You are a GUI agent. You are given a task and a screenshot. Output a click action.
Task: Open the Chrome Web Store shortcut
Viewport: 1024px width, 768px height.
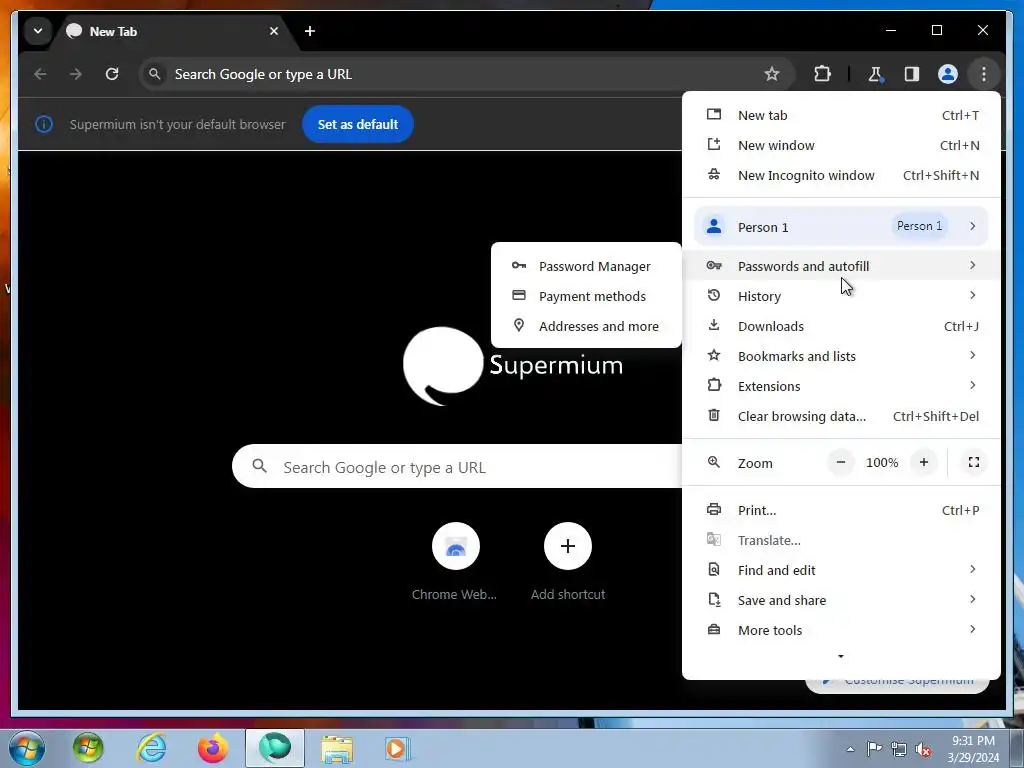pos(455,563)
